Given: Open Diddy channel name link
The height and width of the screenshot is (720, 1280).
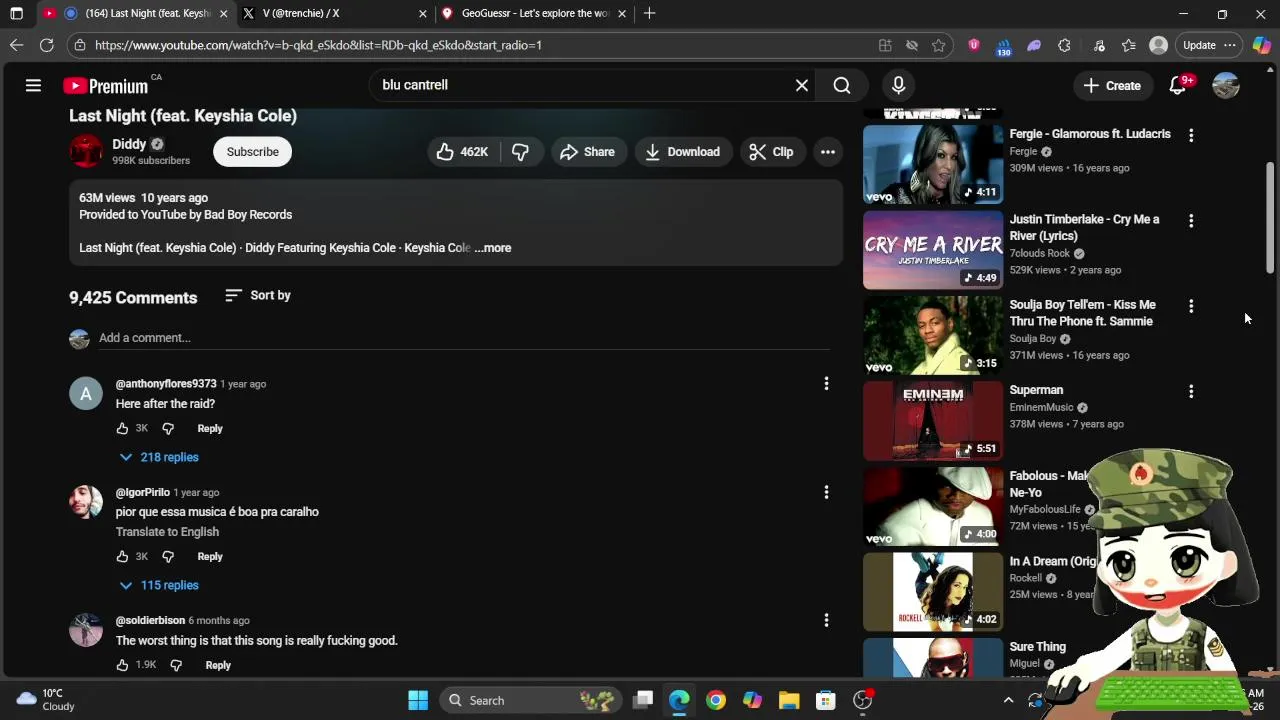Looking at the screenshot, I should click(129, 145).
